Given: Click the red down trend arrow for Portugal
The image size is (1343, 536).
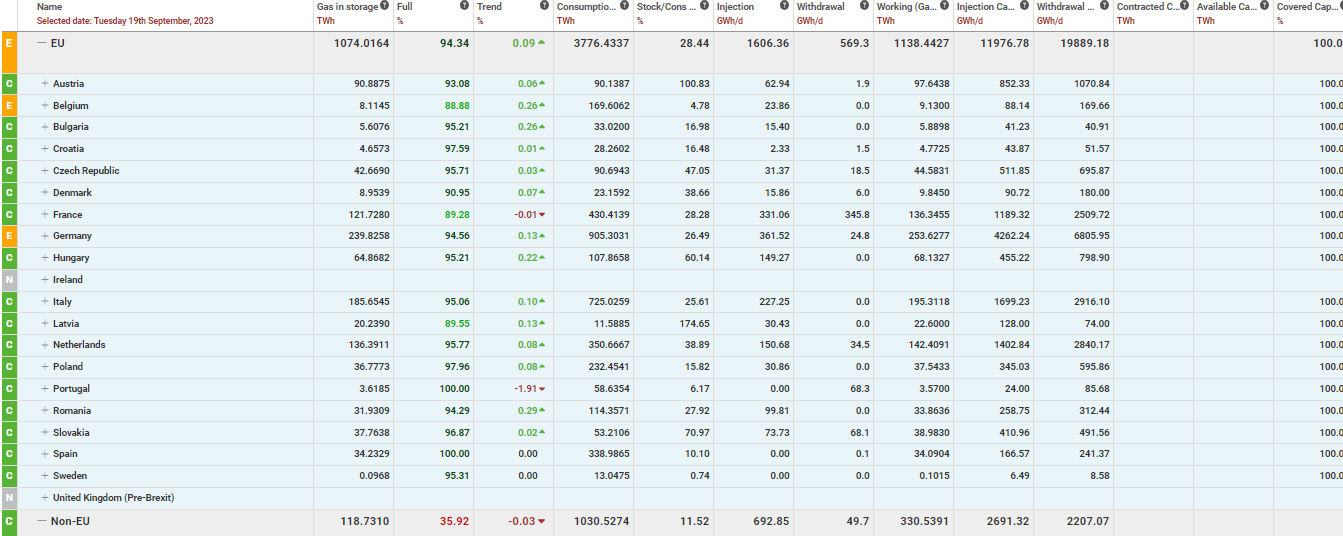Looking at the screenshot, I should (542, 389).
